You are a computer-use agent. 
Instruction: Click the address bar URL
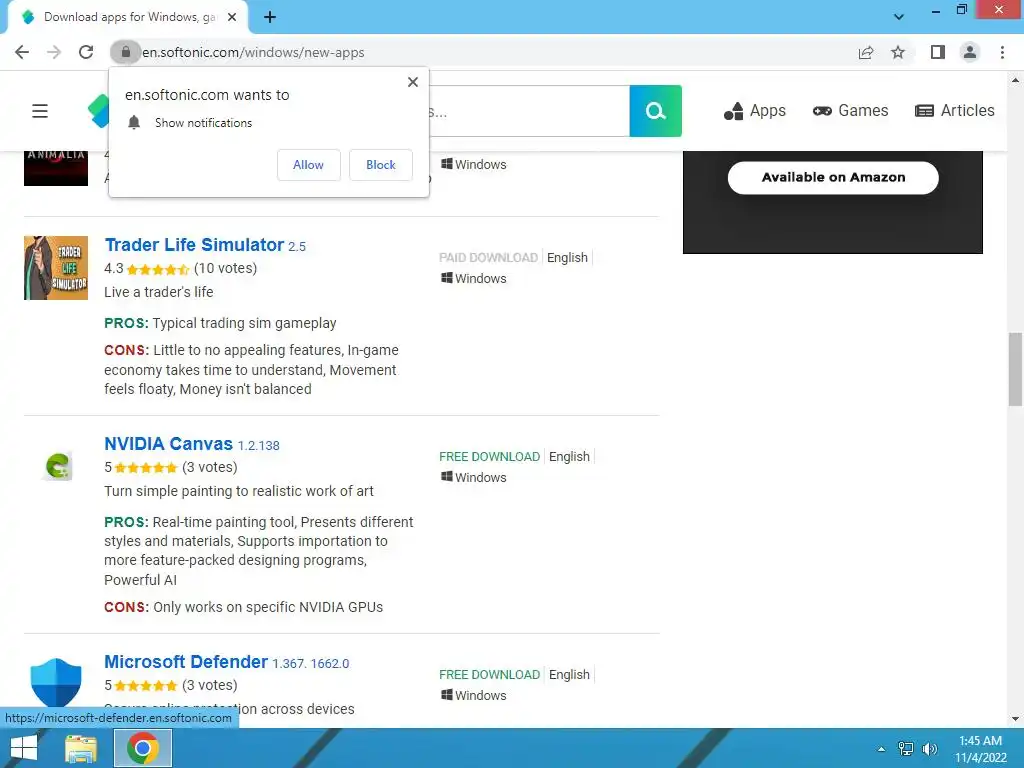253,52
